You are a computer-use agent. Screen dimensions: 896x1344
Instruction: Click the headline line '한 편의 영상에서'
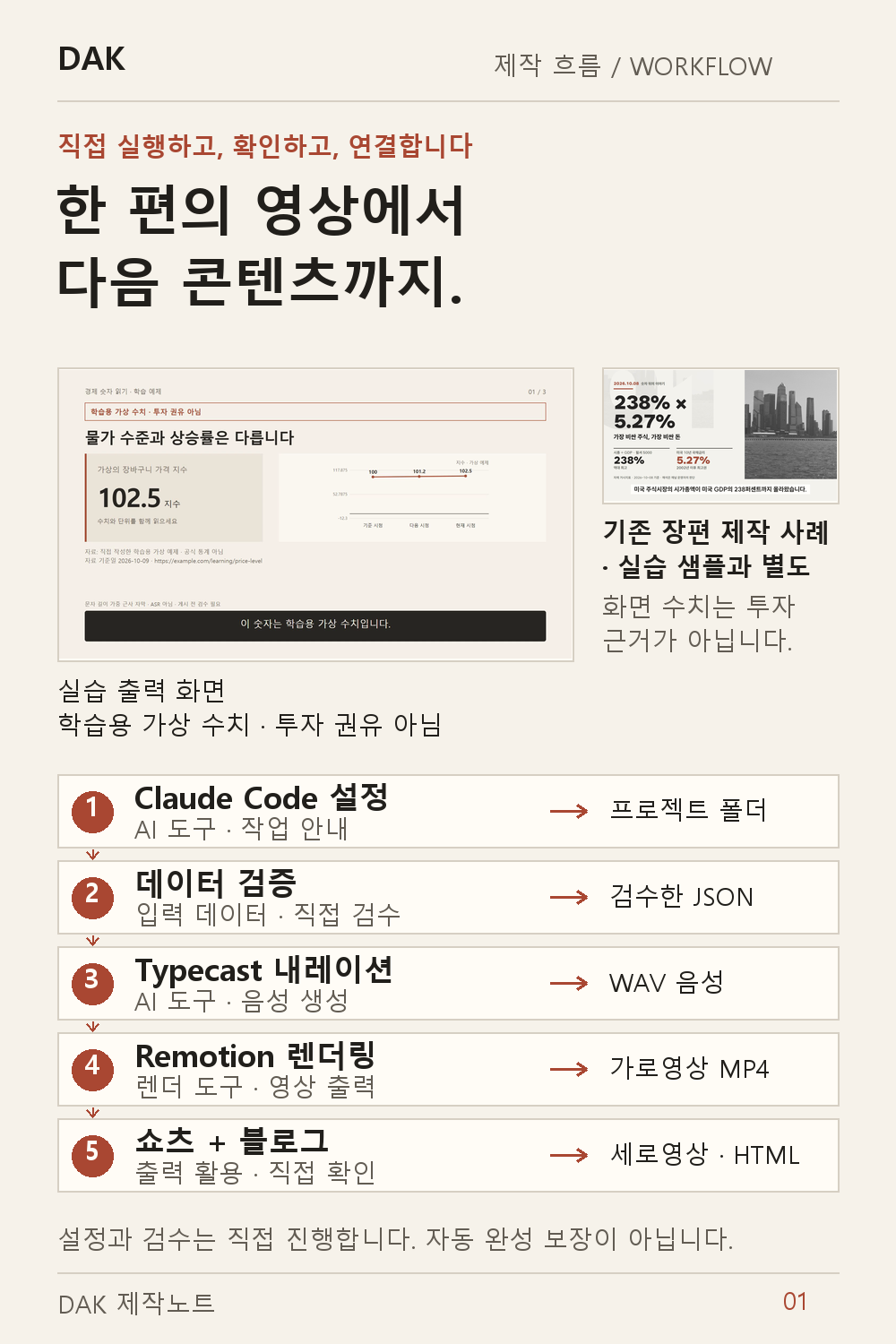tap(261, 211)
